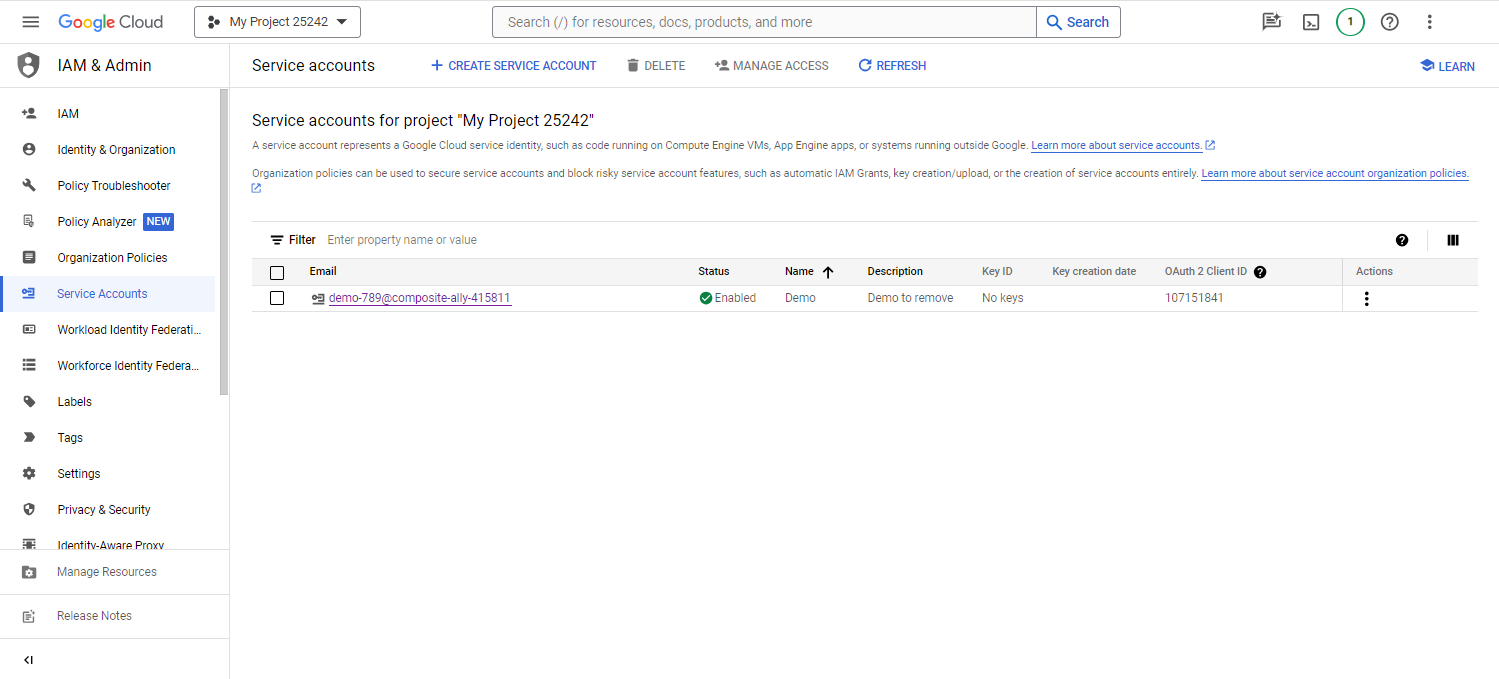Image resolution: width=1499 pixels, height=679 pixels.
Task: Click the Manage Resources icon
Action: tap(29, 572)
